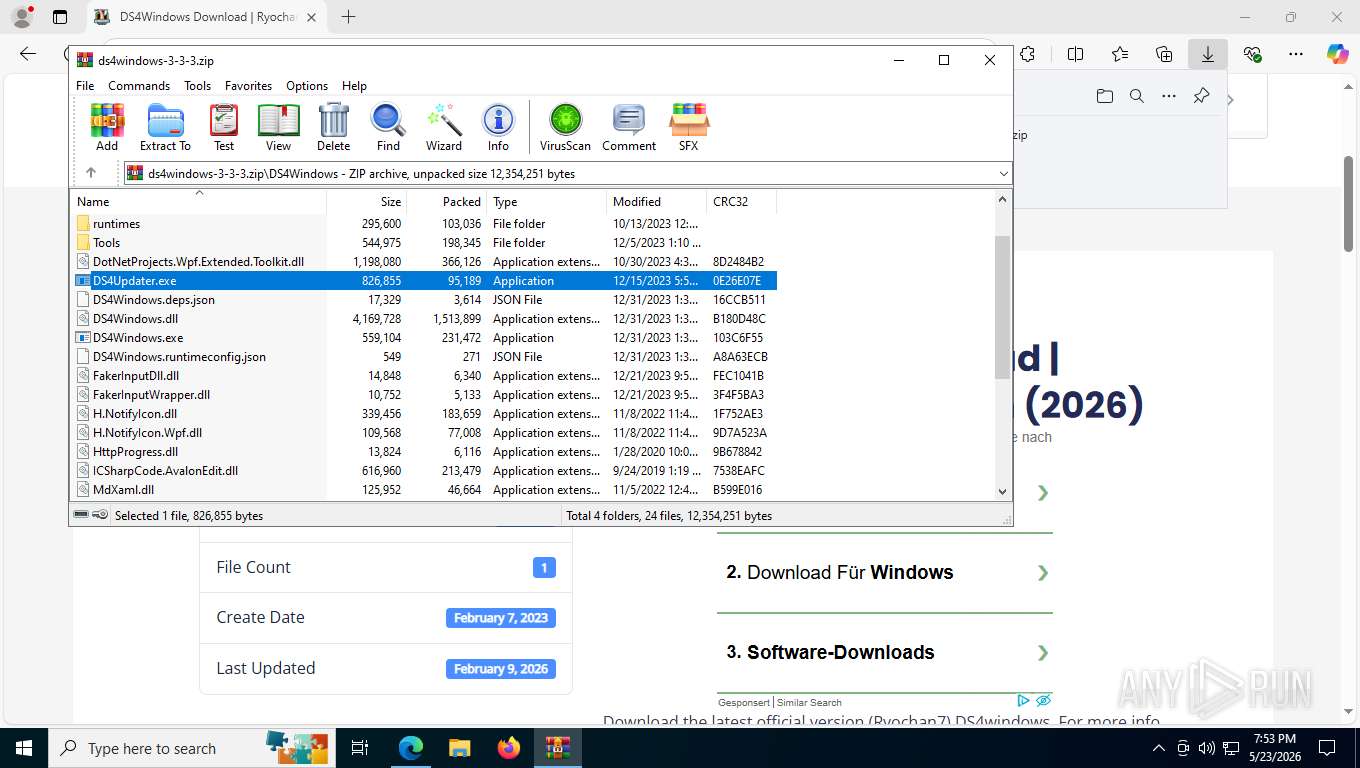The image size is (1360, 768).
Task: Select the Tools folder row
Action: point(424,243)
